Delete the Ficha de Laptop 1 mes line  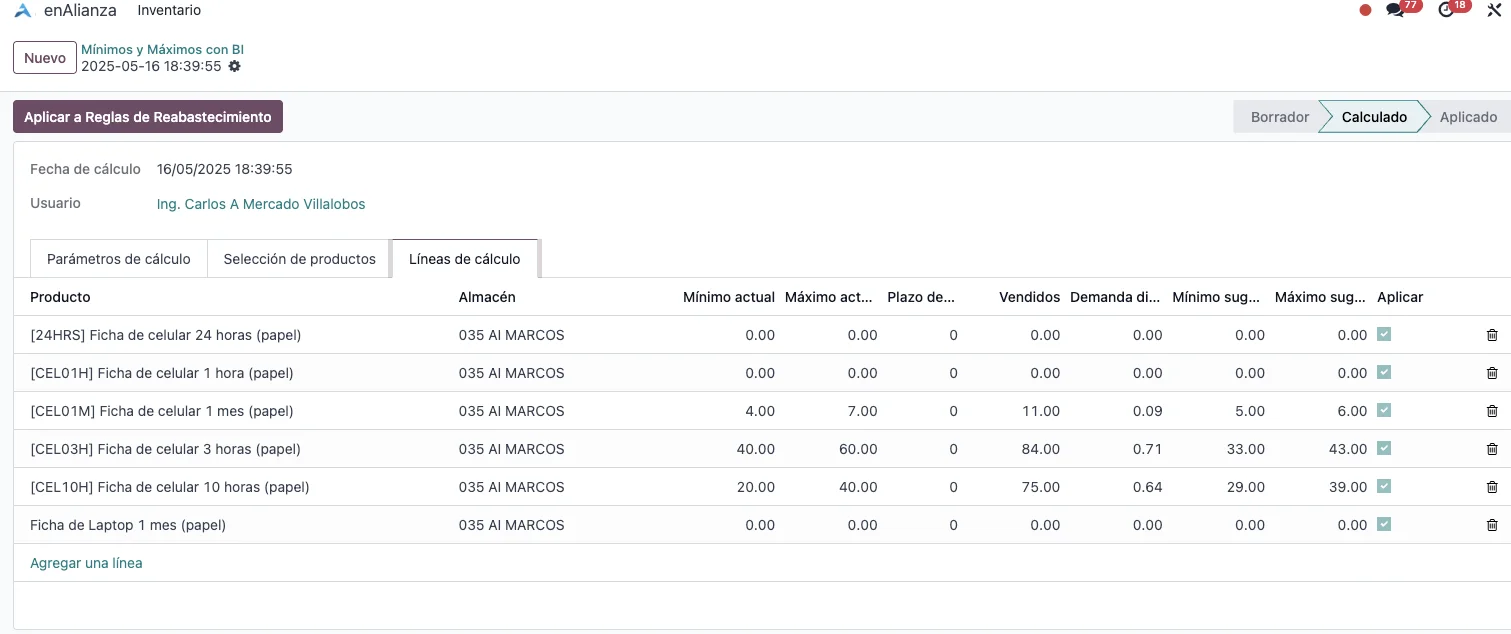1492,525
